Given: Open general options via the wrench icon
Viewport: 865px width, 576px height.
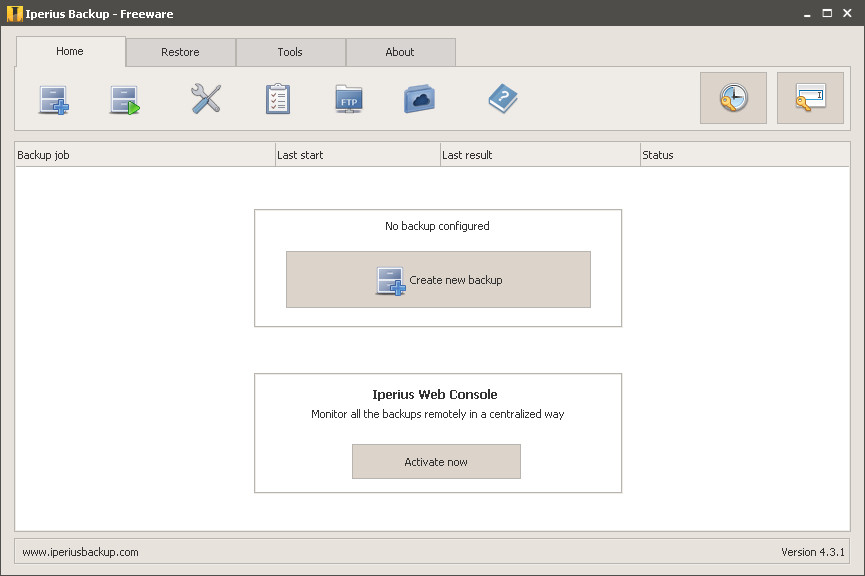Looking at the screenshot, I should tap(204, 98).
